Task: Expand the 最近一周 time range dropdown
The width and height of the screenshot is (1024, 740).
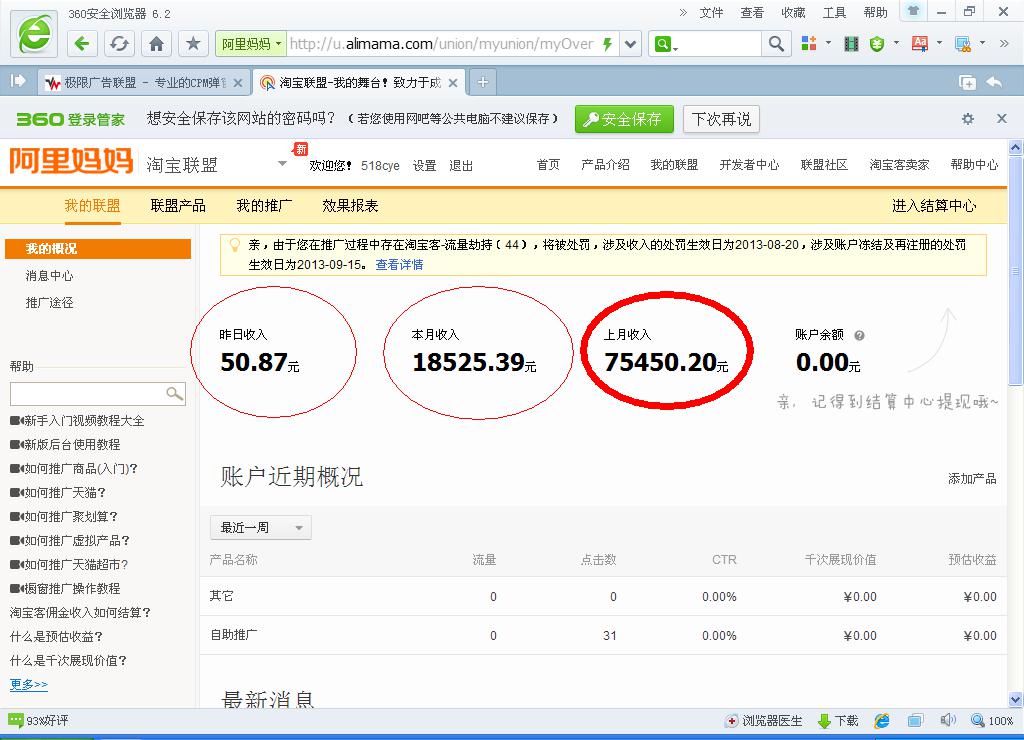Action: point(261,528)
